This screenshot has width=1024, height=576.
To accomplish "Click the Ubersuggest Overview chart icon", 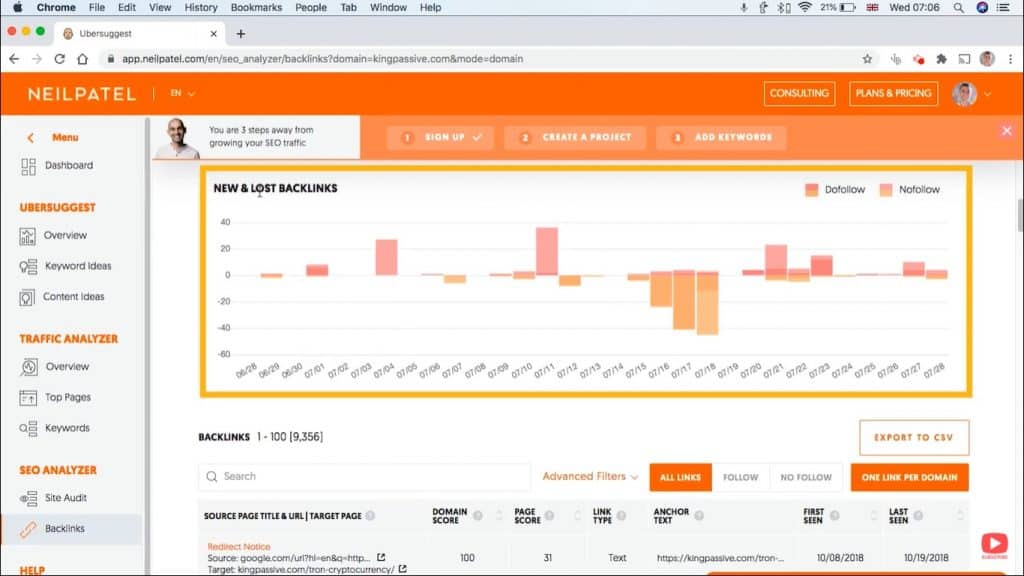I will click(x=27, y=236).
